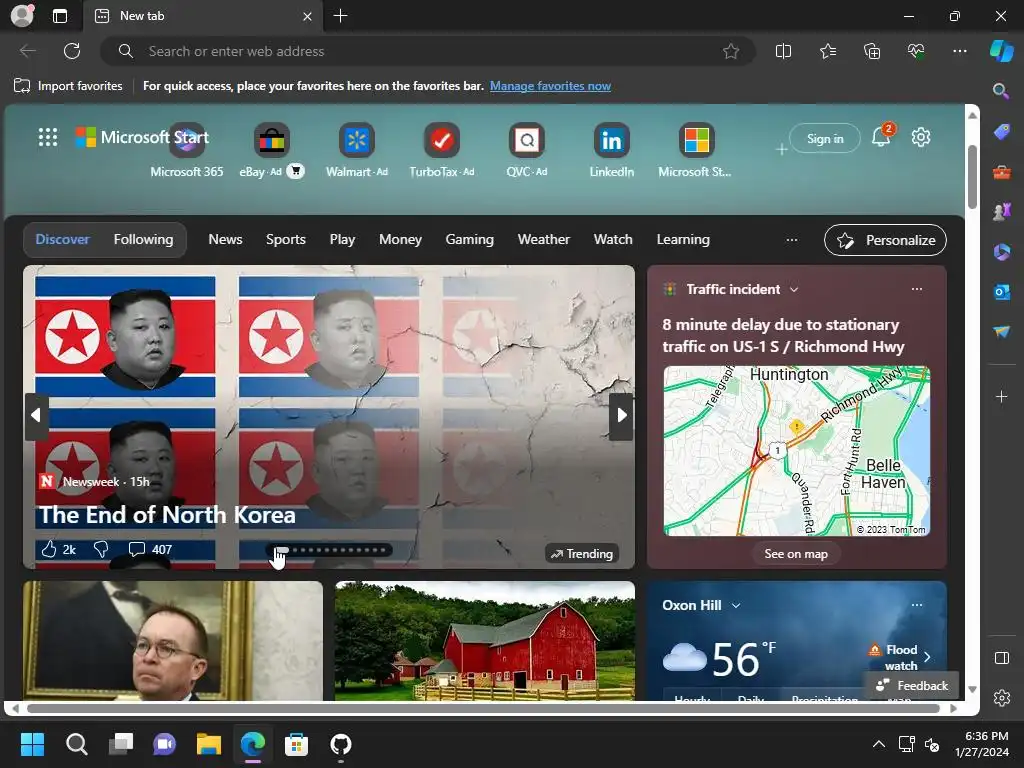Open sidebar Tools briefcase icon

pyautogui.click(x=1001, y=172)
